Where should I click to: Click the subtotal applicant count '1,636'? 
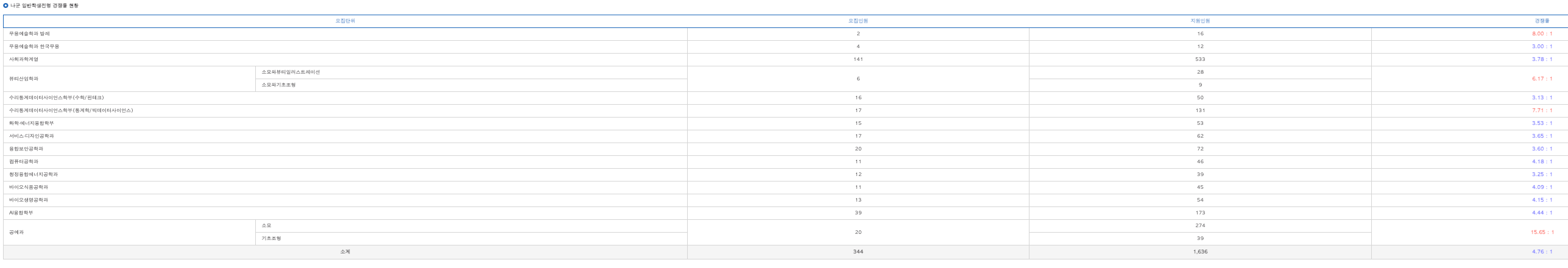tap(1200, 252)
